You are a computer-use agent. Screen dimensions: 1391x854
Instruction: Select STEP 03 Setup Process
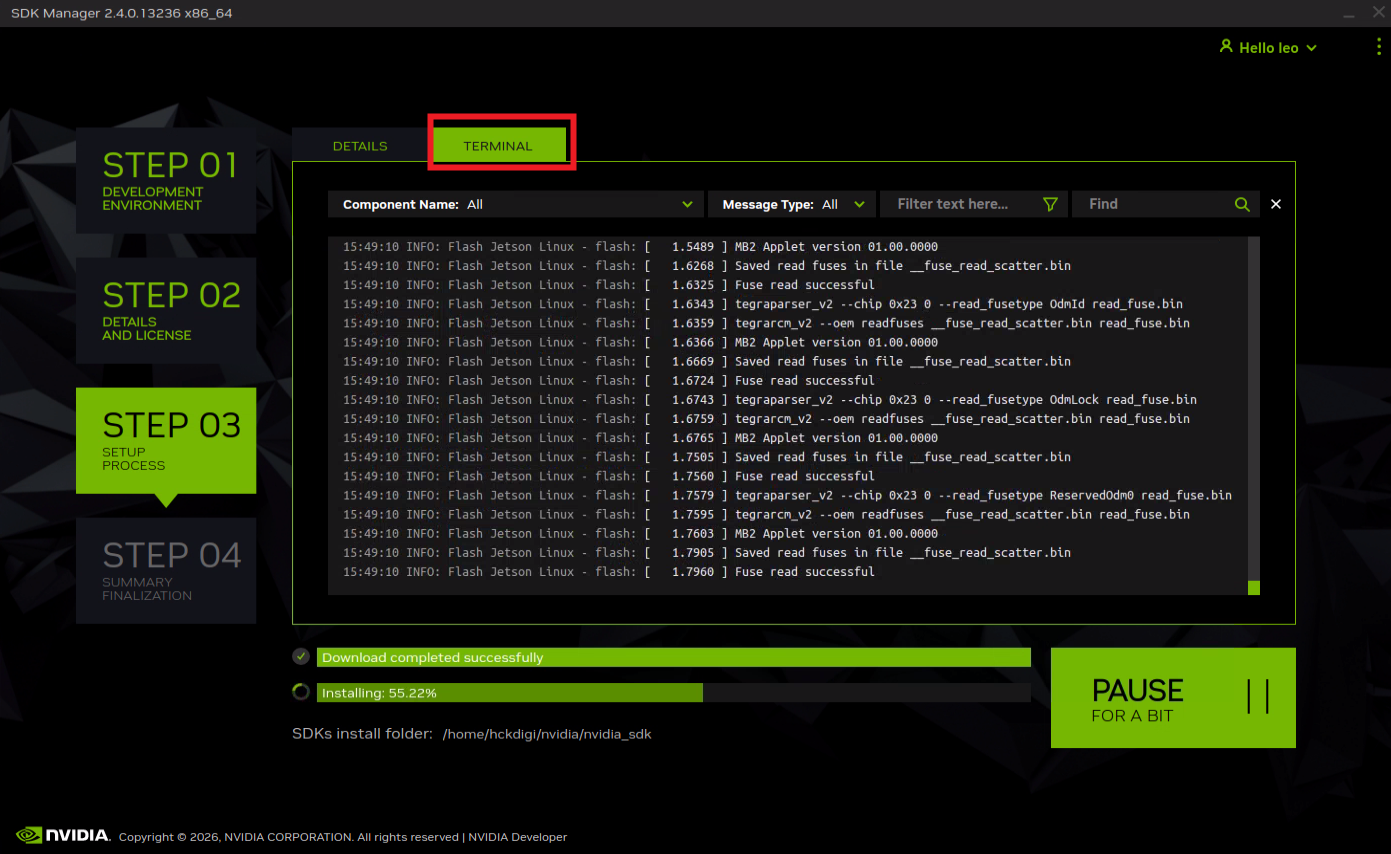click(x=166, y=441)
